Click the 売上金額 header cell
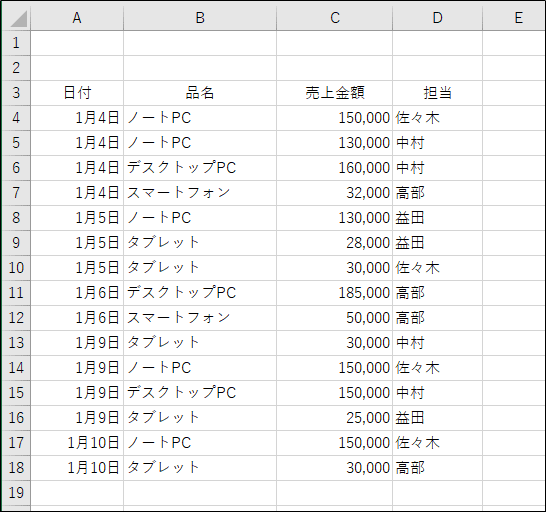This screenshot has height=512, width=546. tap(335, 93)
